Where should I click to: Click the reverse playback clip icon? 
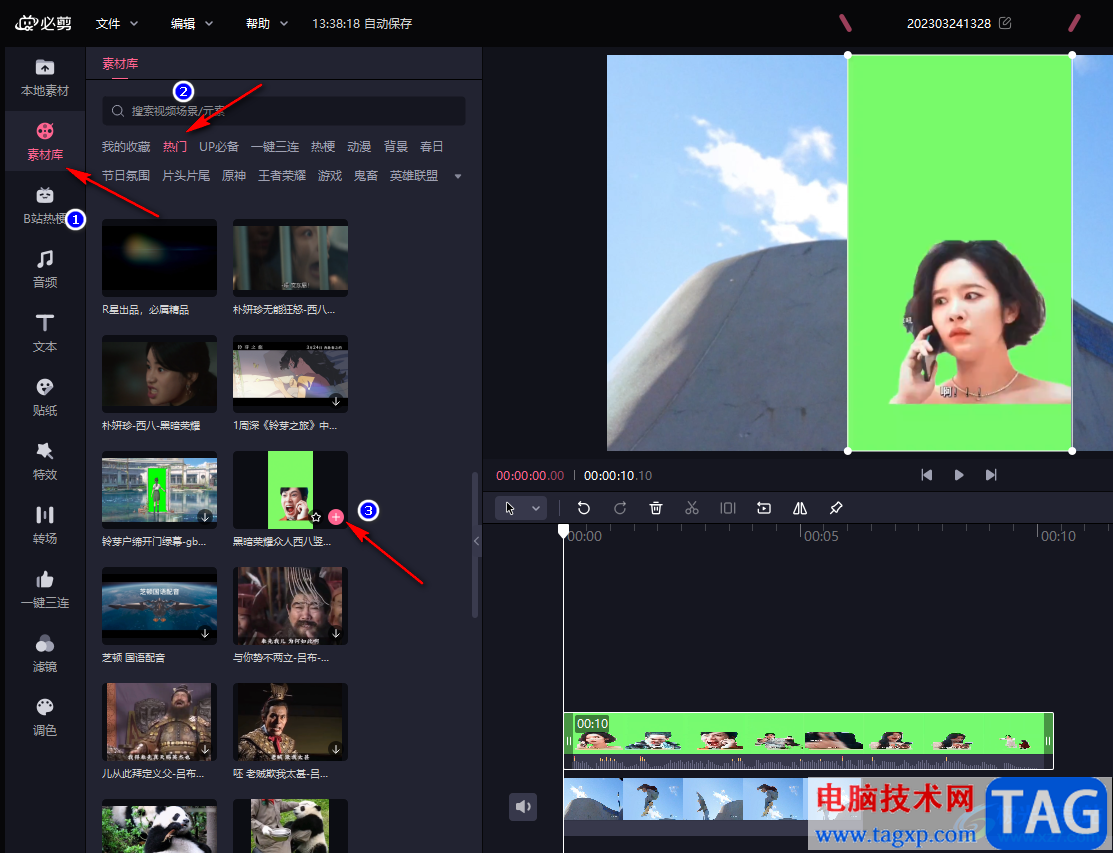click(x=764, y=508)
